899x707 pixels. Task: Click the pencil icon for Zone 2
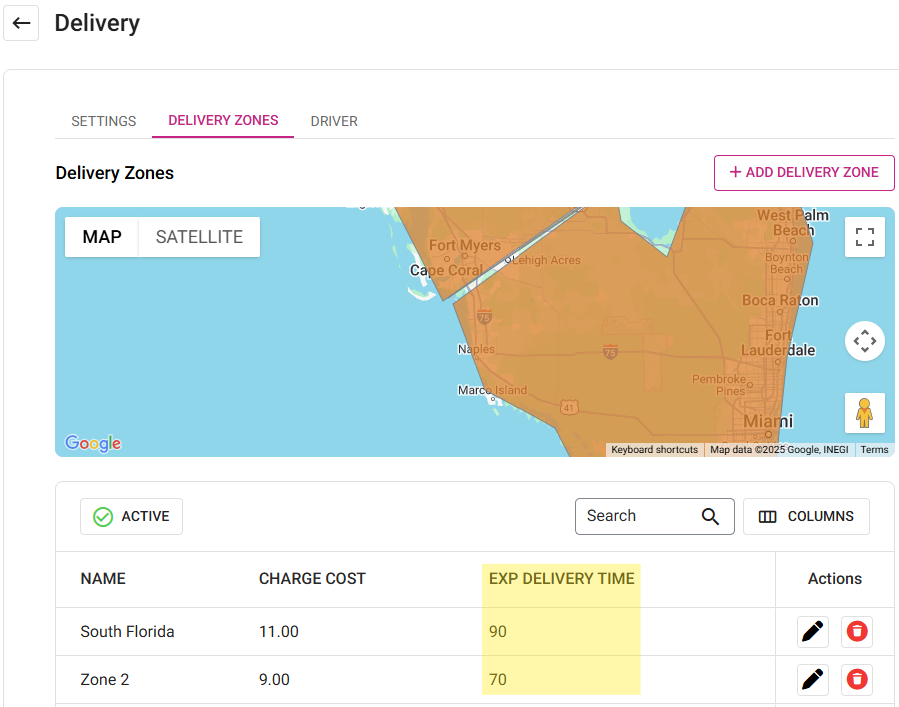[813, 680]
